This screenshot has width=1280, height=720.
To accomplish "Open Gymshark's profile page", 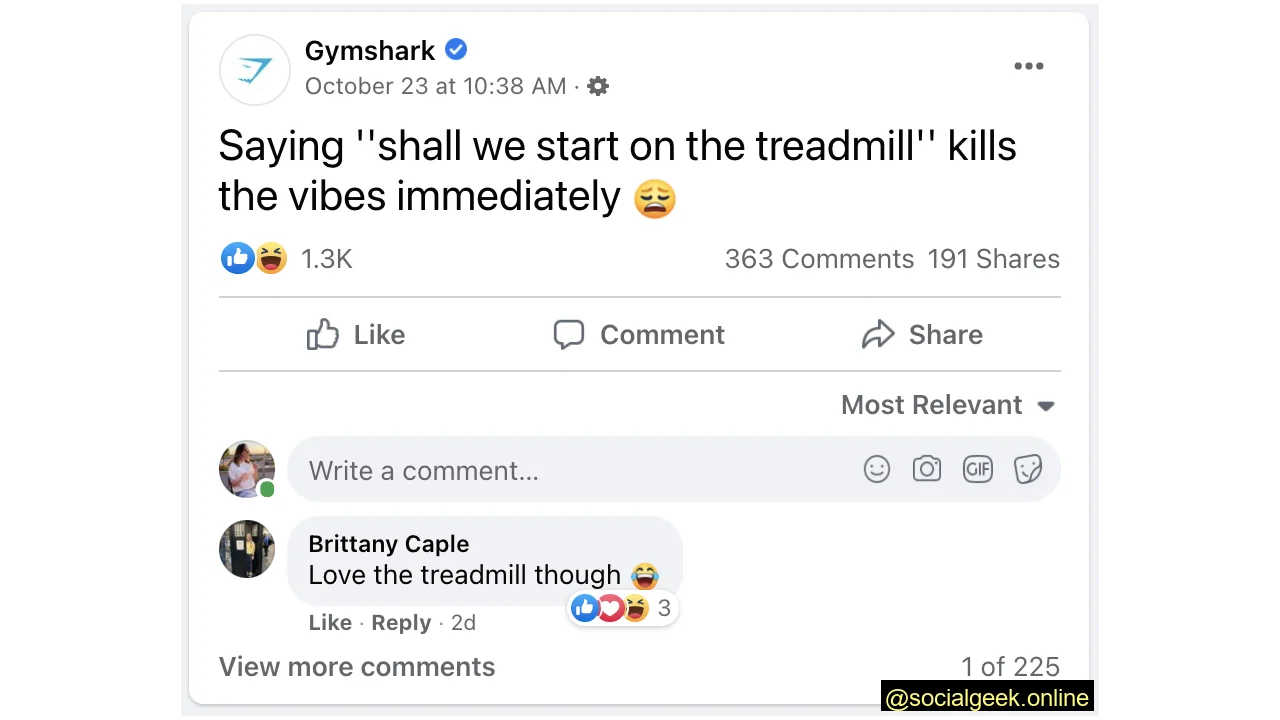I will (369, 50).
